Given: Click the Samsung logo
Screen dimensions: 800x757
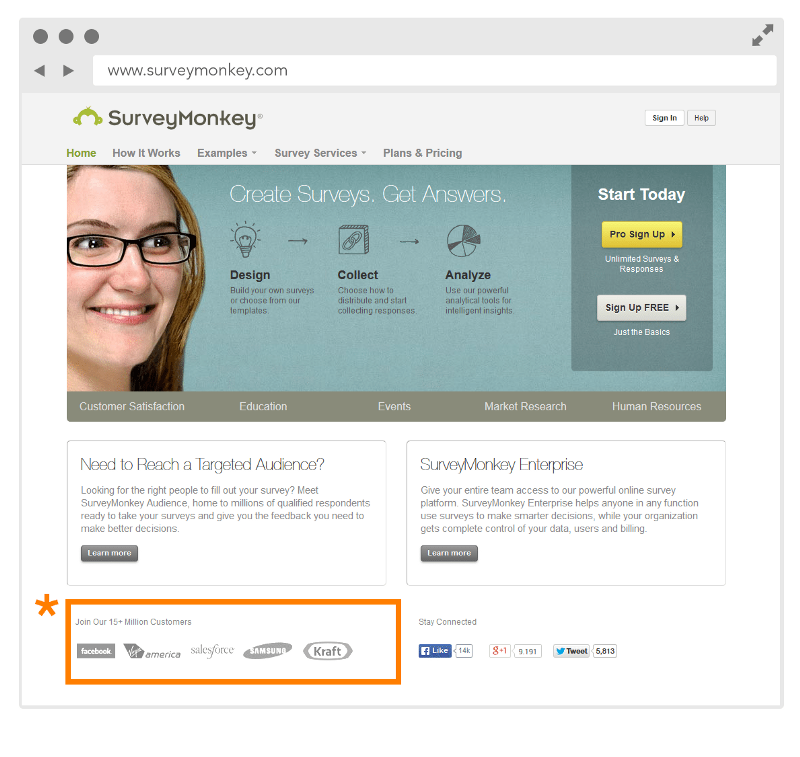Looking at the screenshot, I should 267,650.
